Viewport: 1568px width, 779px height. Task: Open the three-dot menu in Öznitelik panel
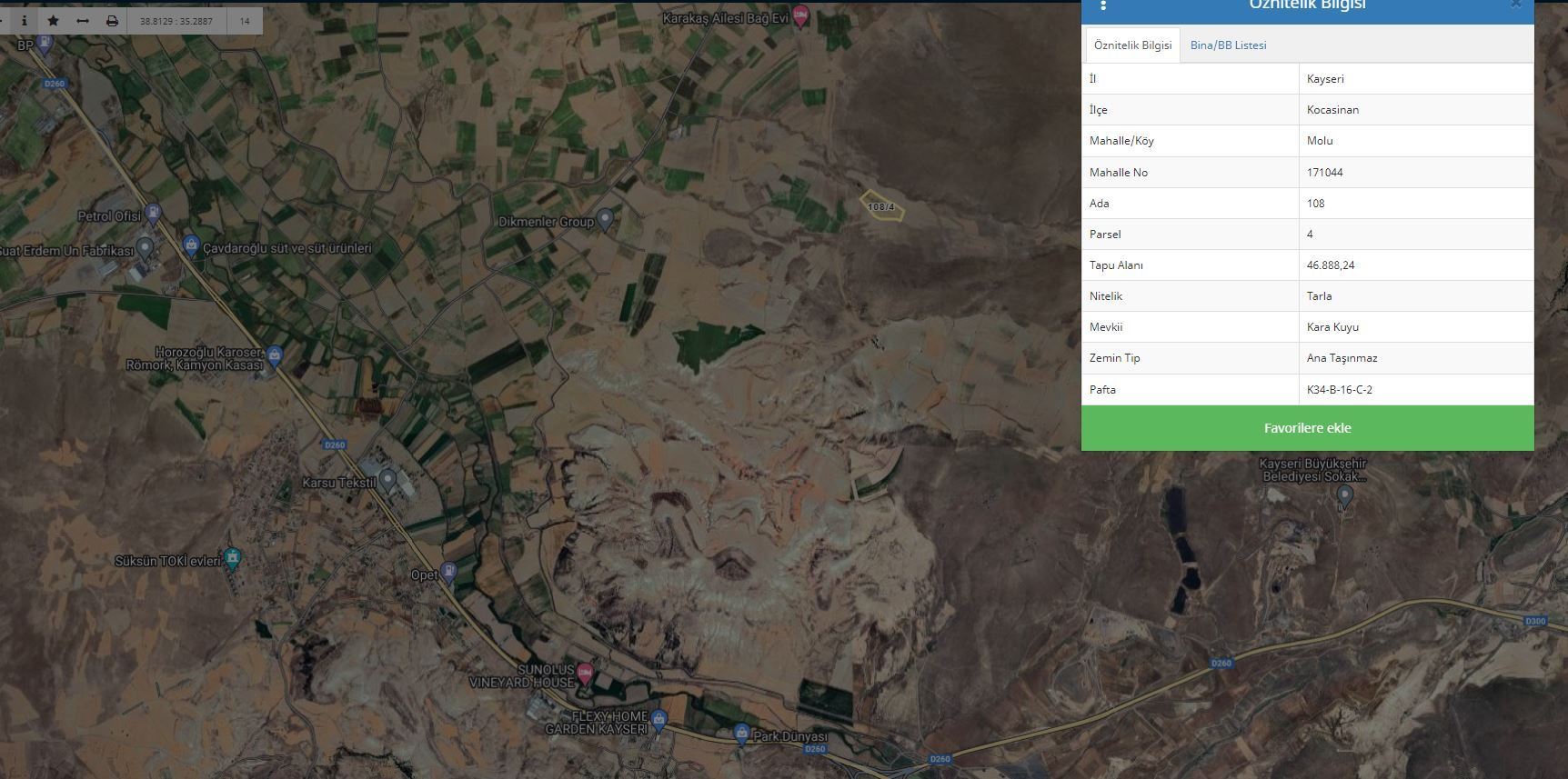[x=1103, y=5]
